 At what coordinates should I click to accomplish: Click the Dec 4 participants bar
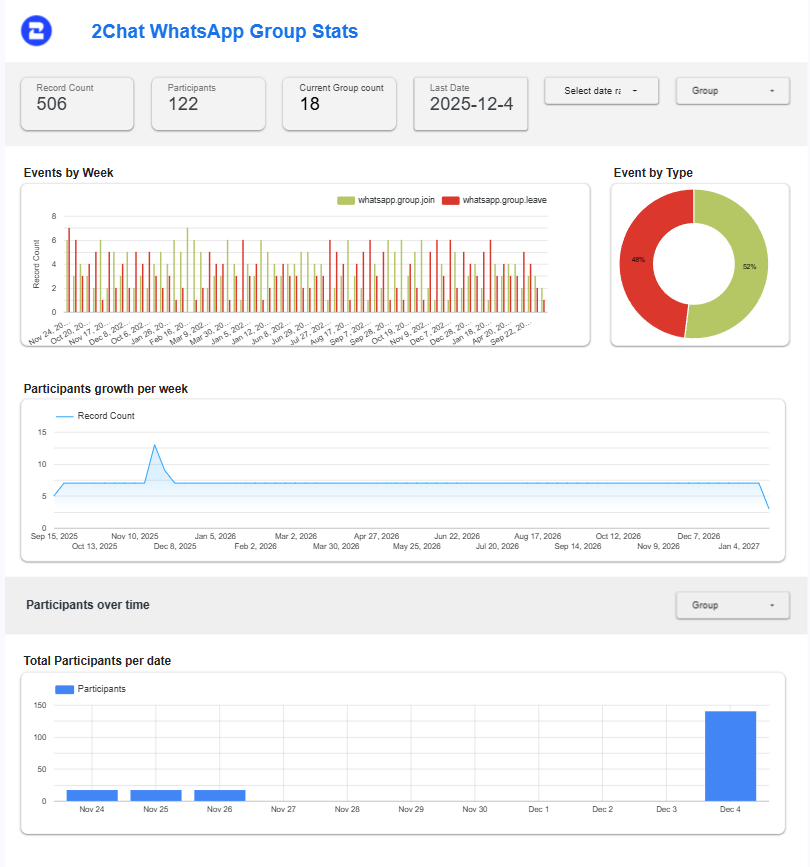tap(730, 756)
